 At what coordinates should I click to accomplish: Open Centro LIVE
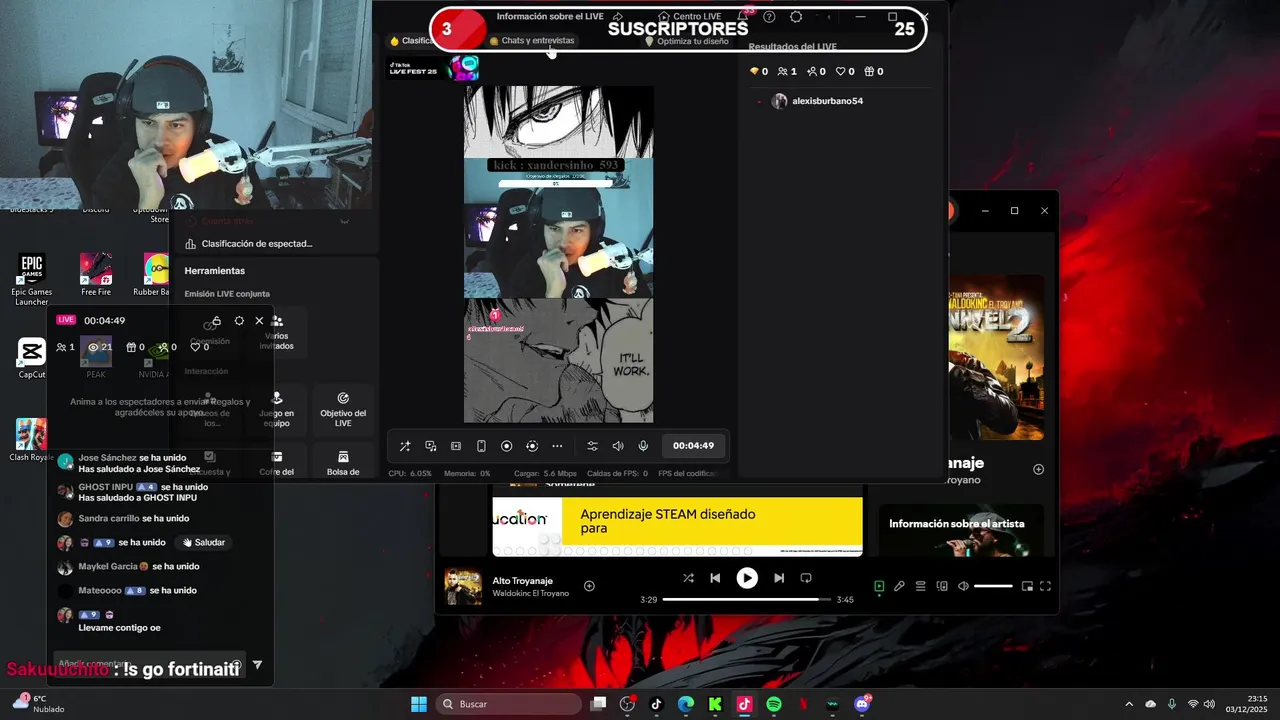pyautogui.click(x=689, y=16)
